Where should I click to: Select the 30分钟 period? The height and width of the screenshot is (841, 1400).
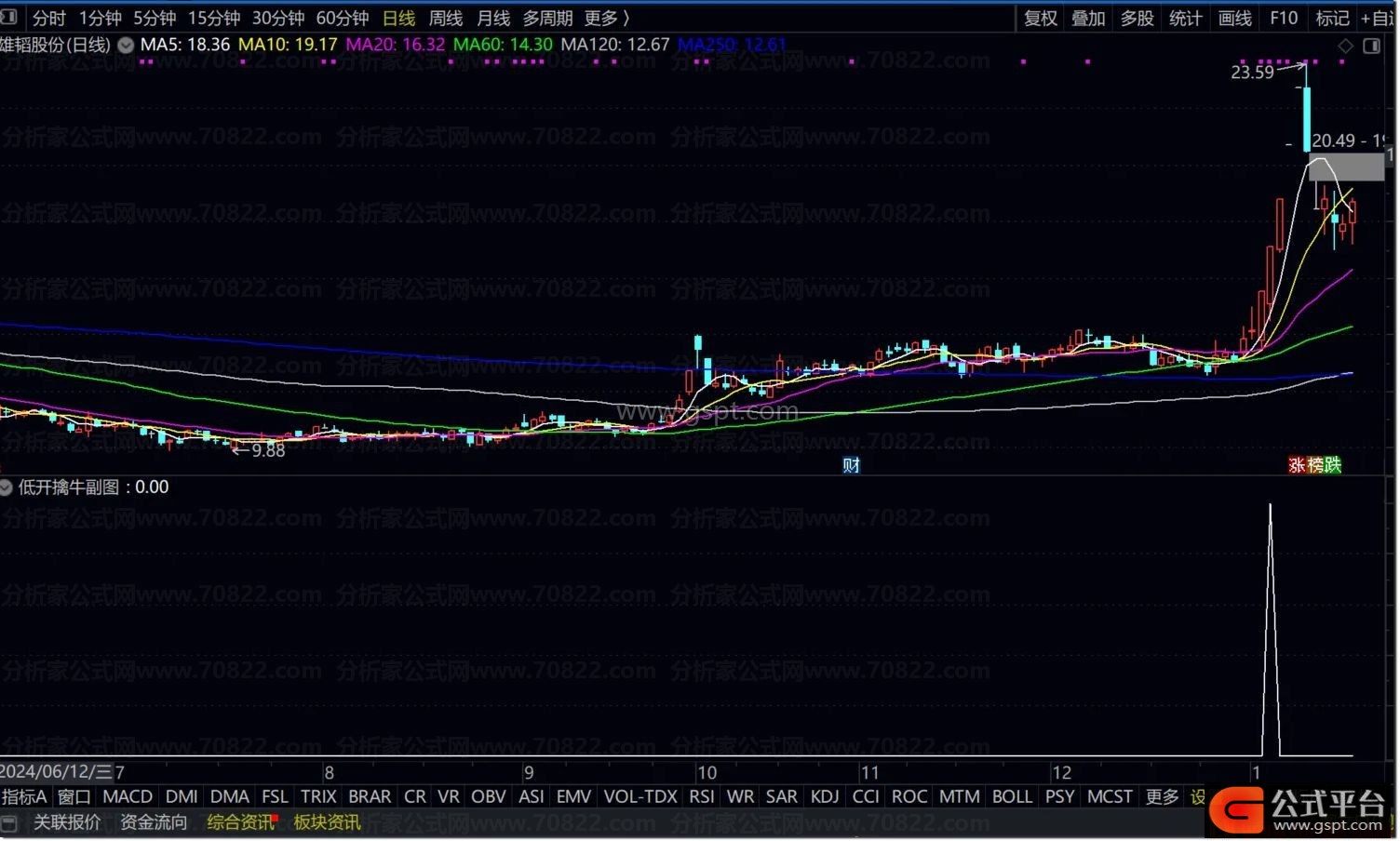(277, 18)
